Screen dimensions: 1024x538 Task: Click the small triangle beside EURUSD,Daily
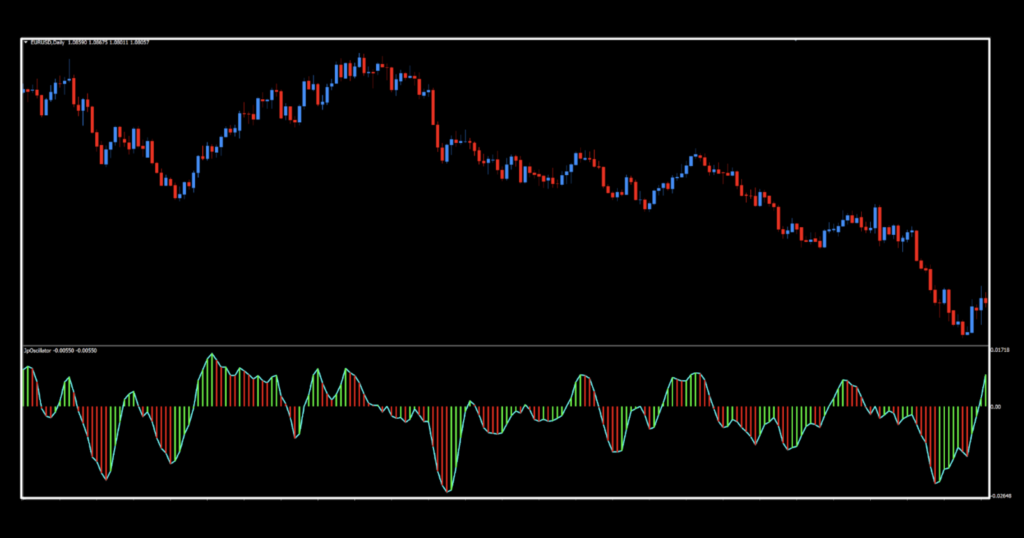(x=26, y=42)
